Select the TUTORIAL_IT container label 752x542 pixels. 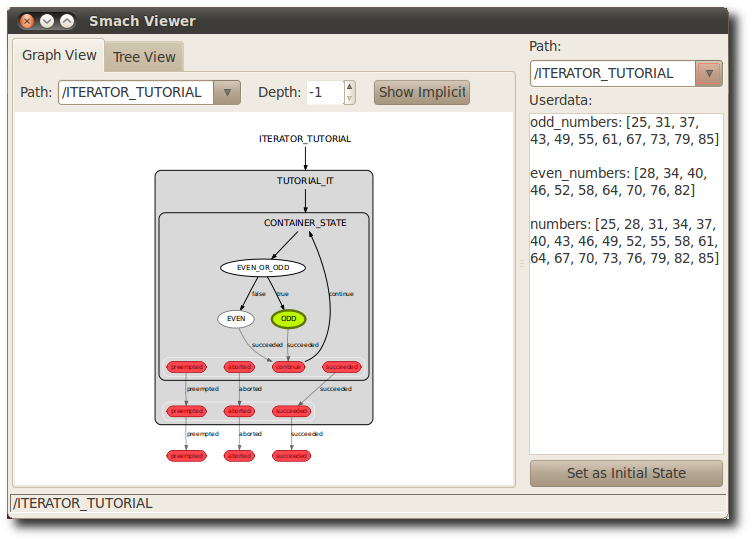pos(305,181)
